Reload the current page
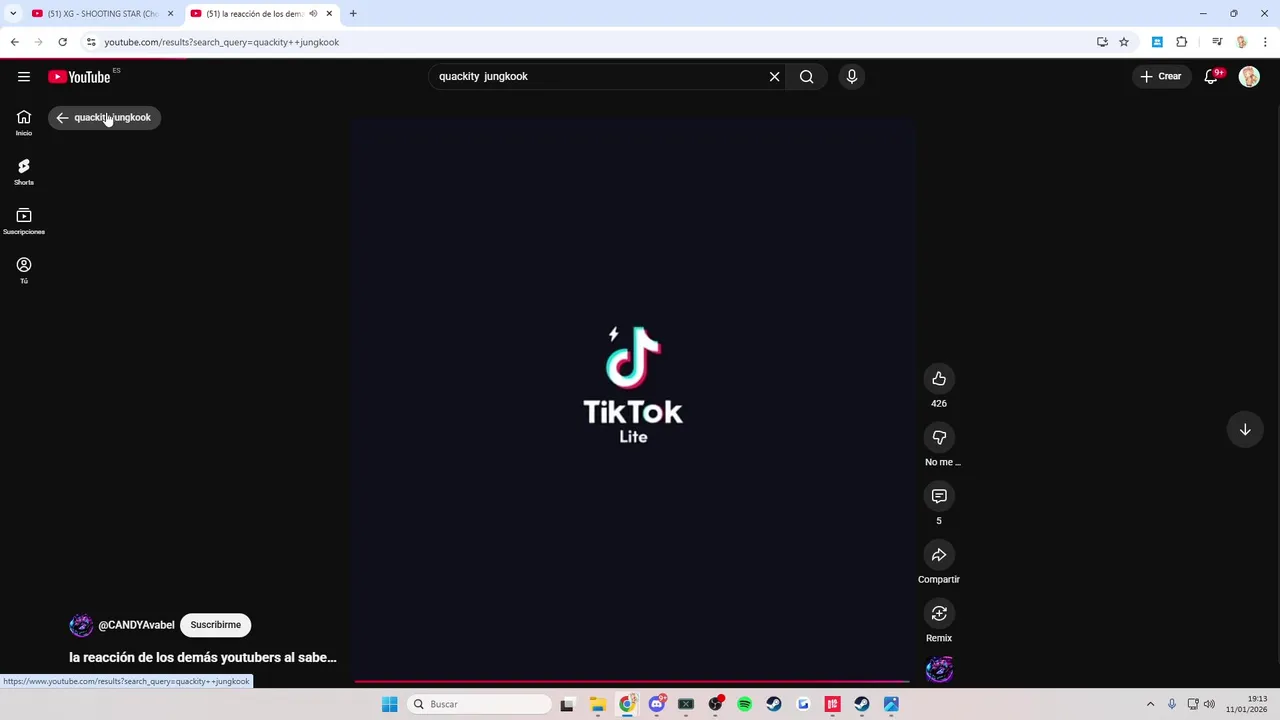Viewport: 1280px width, 720px height. [62, 42]
